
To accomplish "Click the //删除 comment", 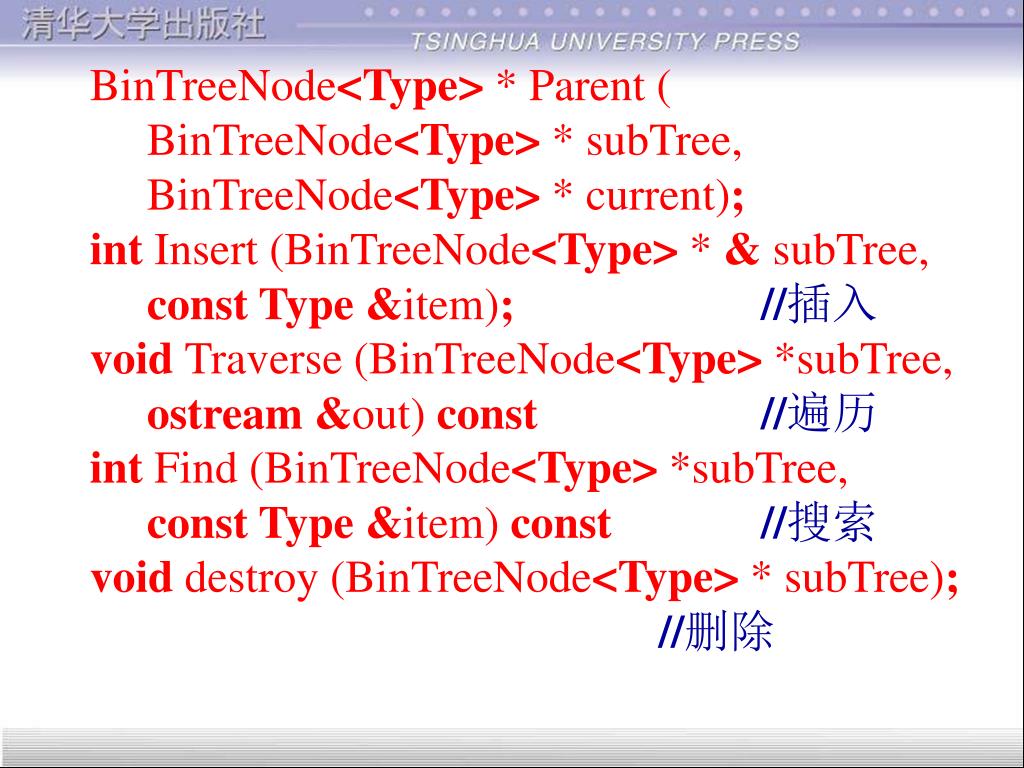I will click(x=715, y=632).
